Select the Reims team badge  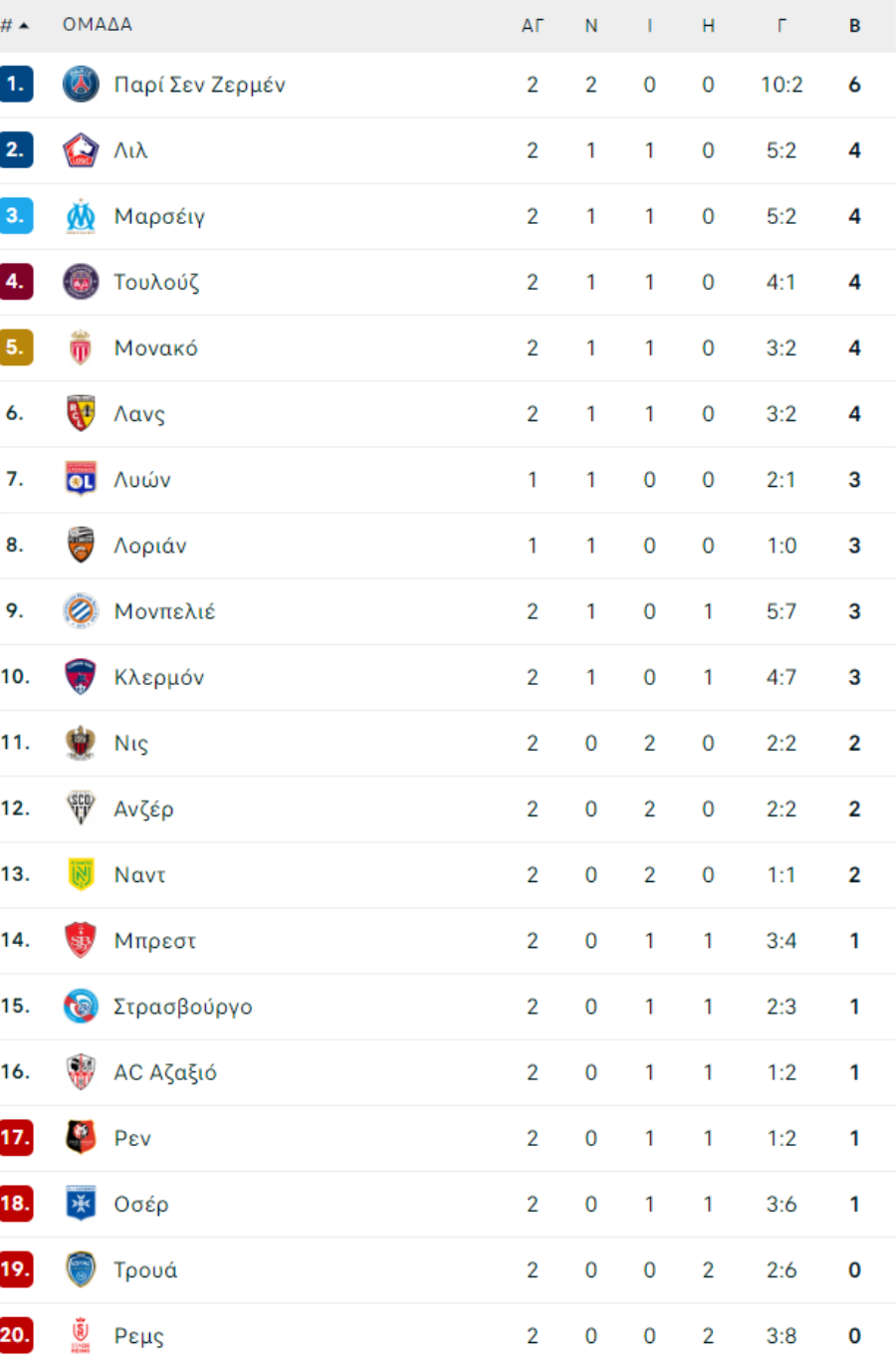pyautogui.click(x=81, y=1335)
